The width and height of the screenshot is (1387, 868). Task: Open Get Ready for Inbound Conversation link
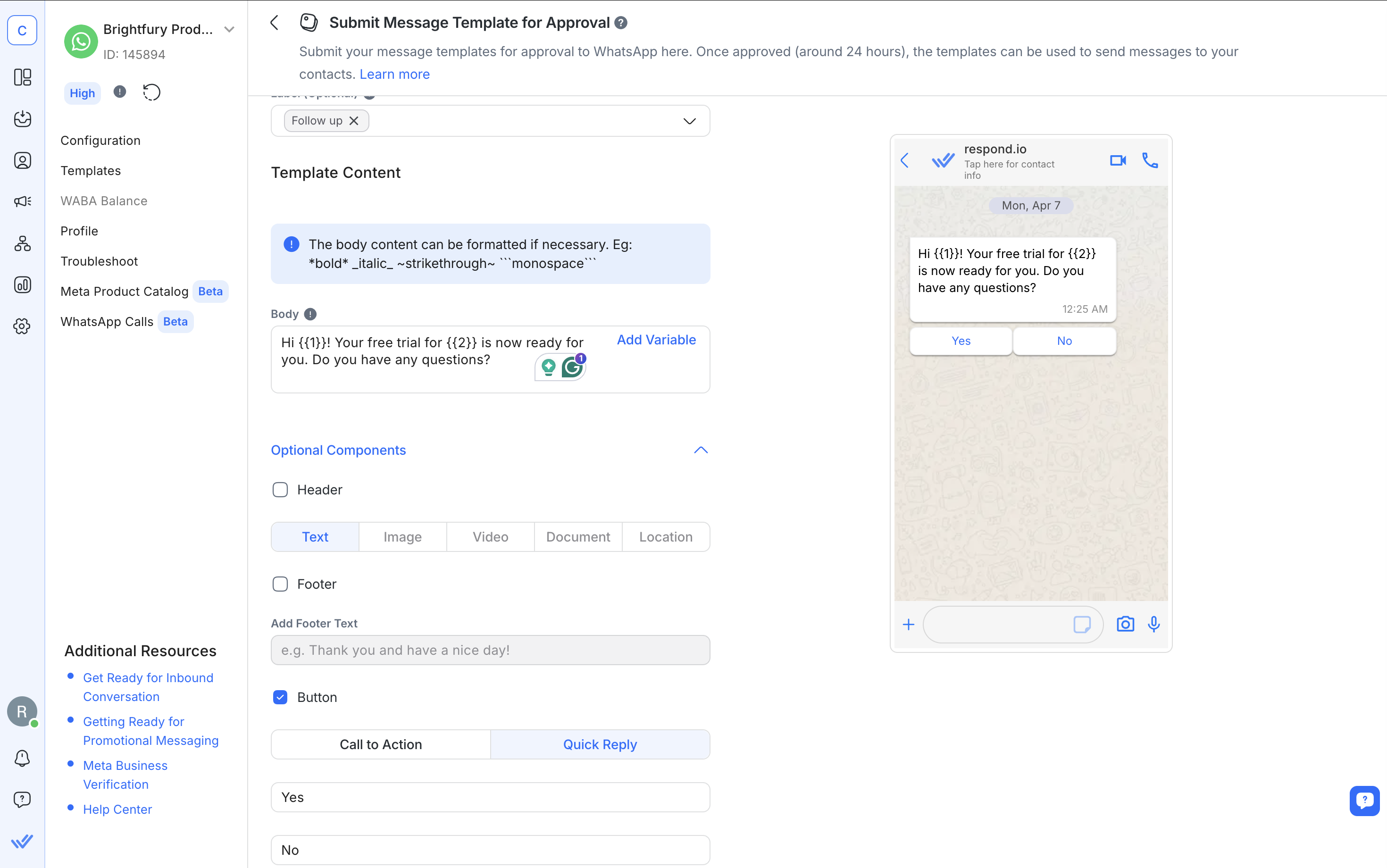click(148, 687)
